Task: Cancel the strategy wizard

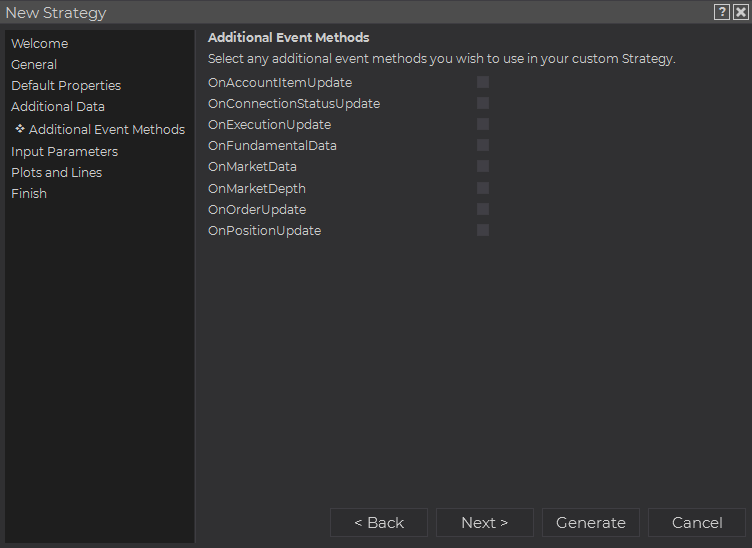Action: (697, 523)
